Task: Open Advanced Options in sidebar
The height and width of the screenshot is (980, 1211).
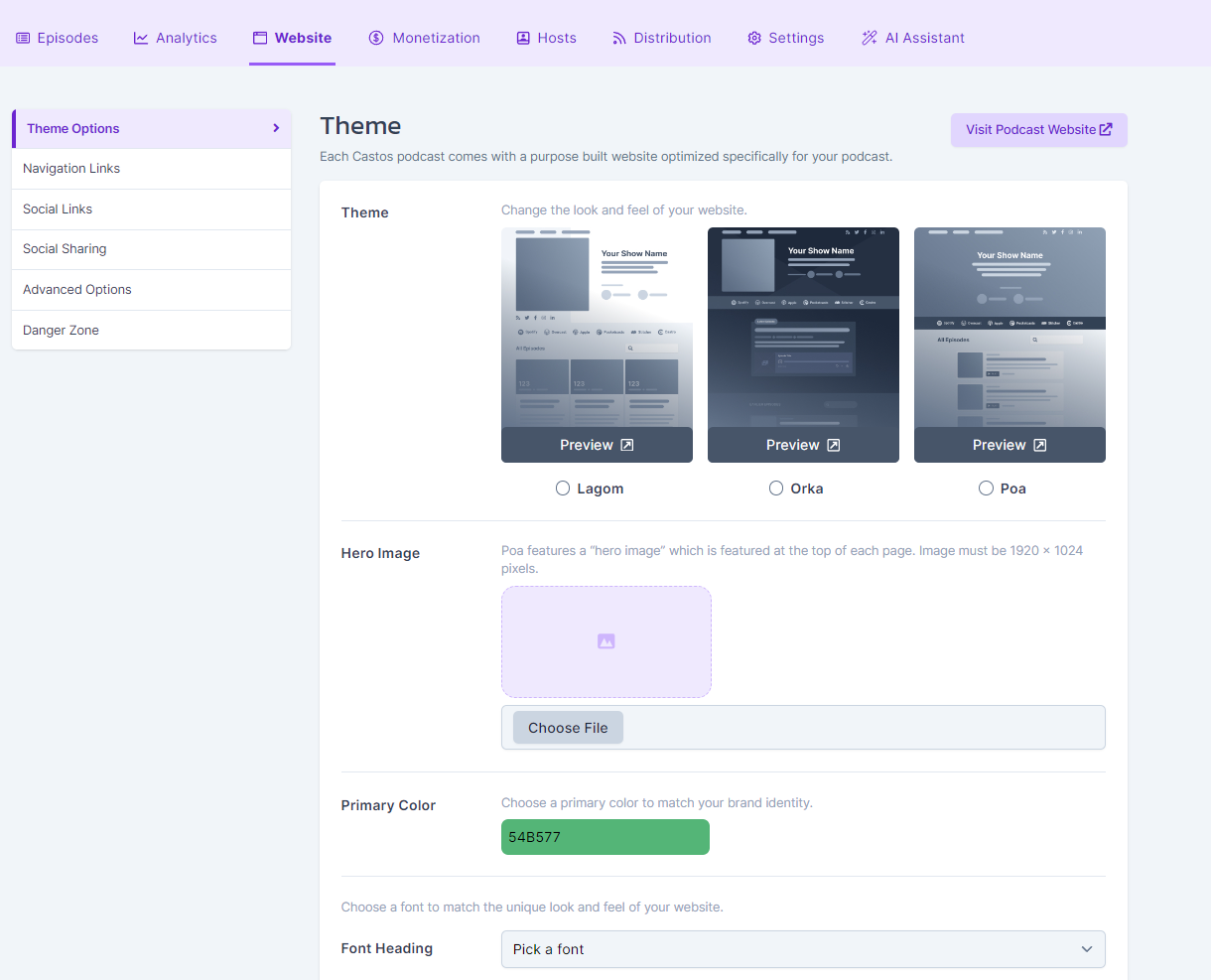Action: click(x=152, y=290)
